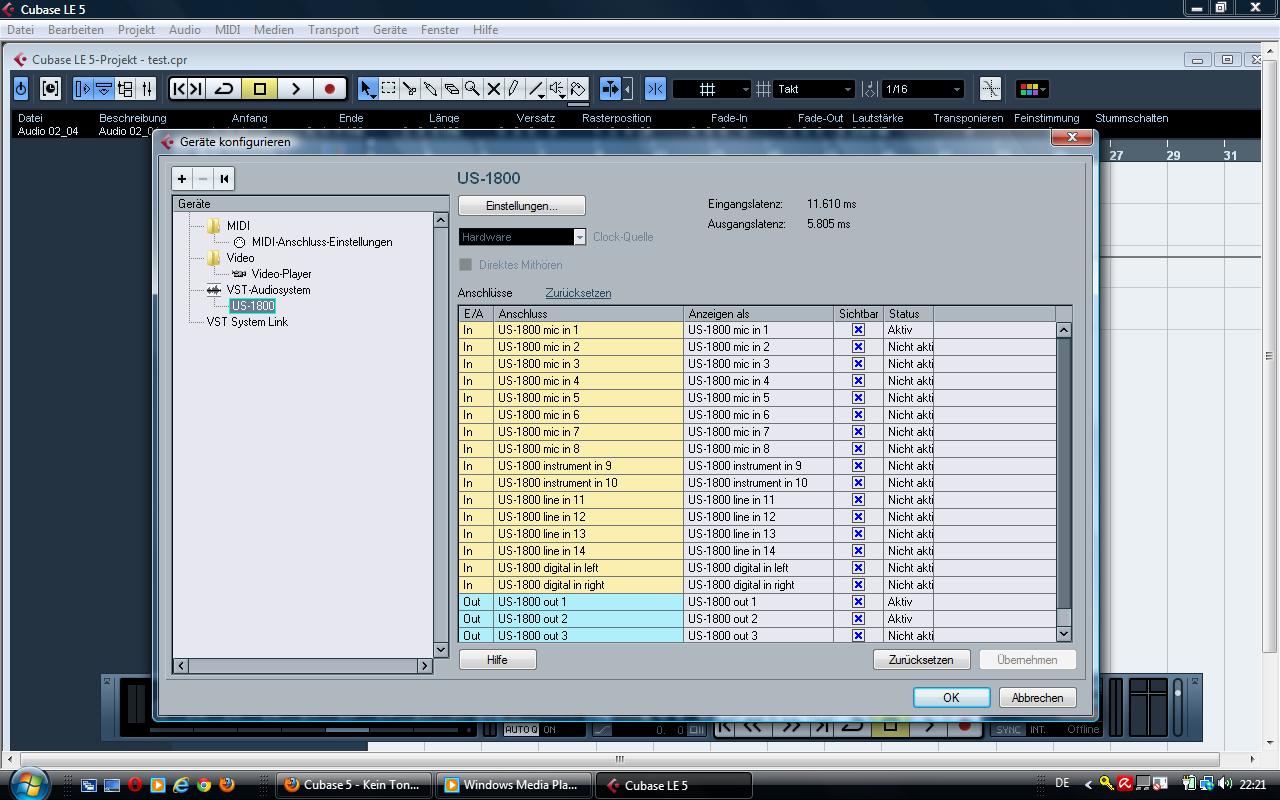Viewport: 1280px width, 800px height.
Task: Click the red Record button in toolbar
Action: coord(329,89)
